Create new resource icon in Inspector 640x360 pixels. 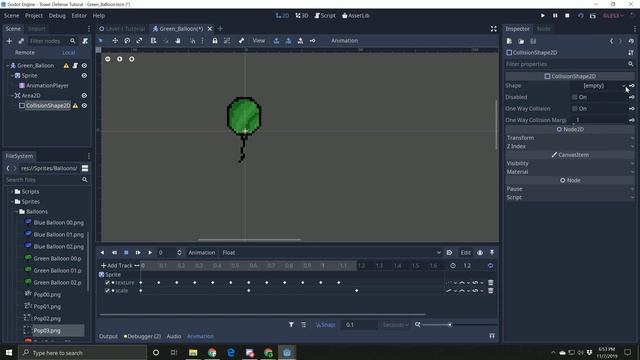[x=509, y=41]
